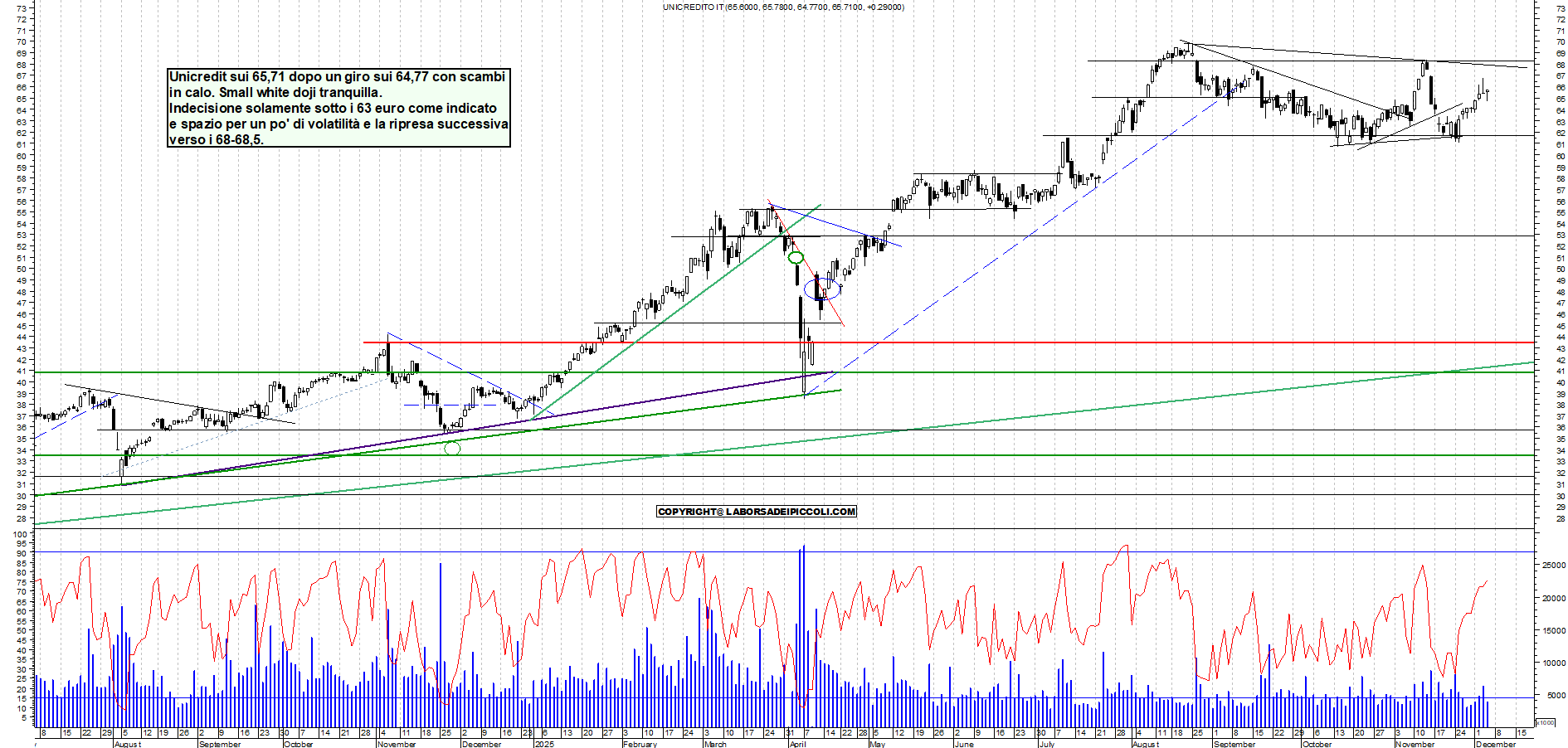Select the June label on time axis

963,744
